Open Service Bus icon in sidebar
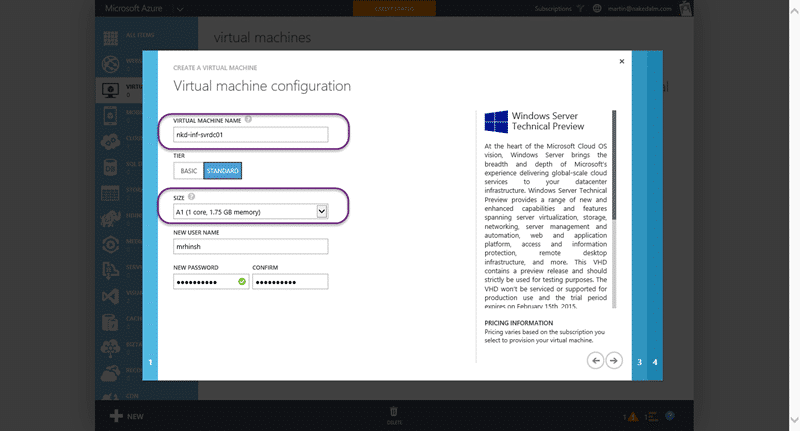Viewport: 800px width, 431px height. tap(111, 270)
